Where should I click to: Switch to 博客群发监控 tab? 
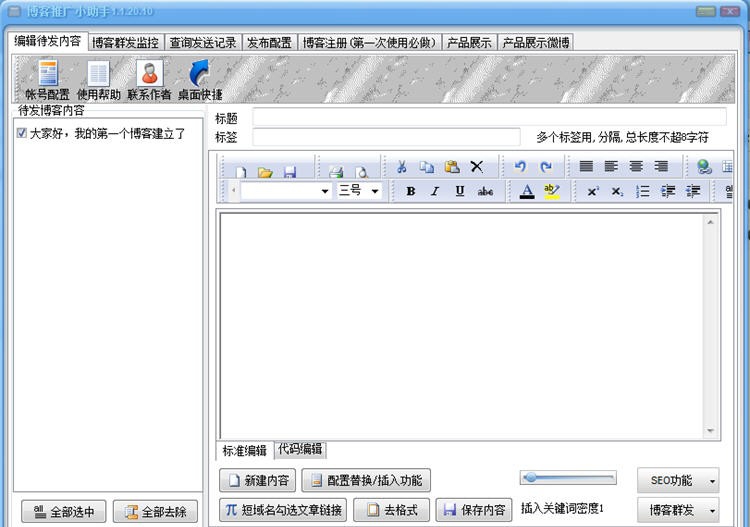[x=125, y=43]
